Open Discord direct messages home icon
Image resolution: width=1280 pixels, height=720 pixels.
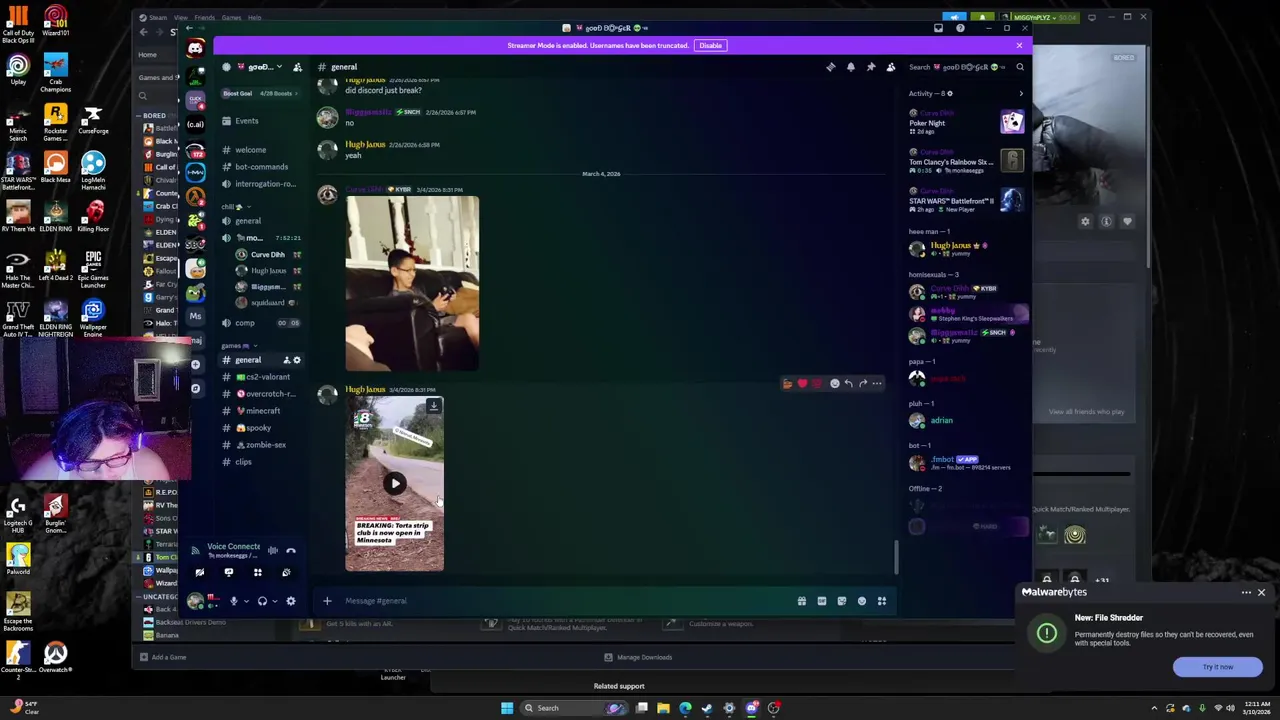pos(195,49)
